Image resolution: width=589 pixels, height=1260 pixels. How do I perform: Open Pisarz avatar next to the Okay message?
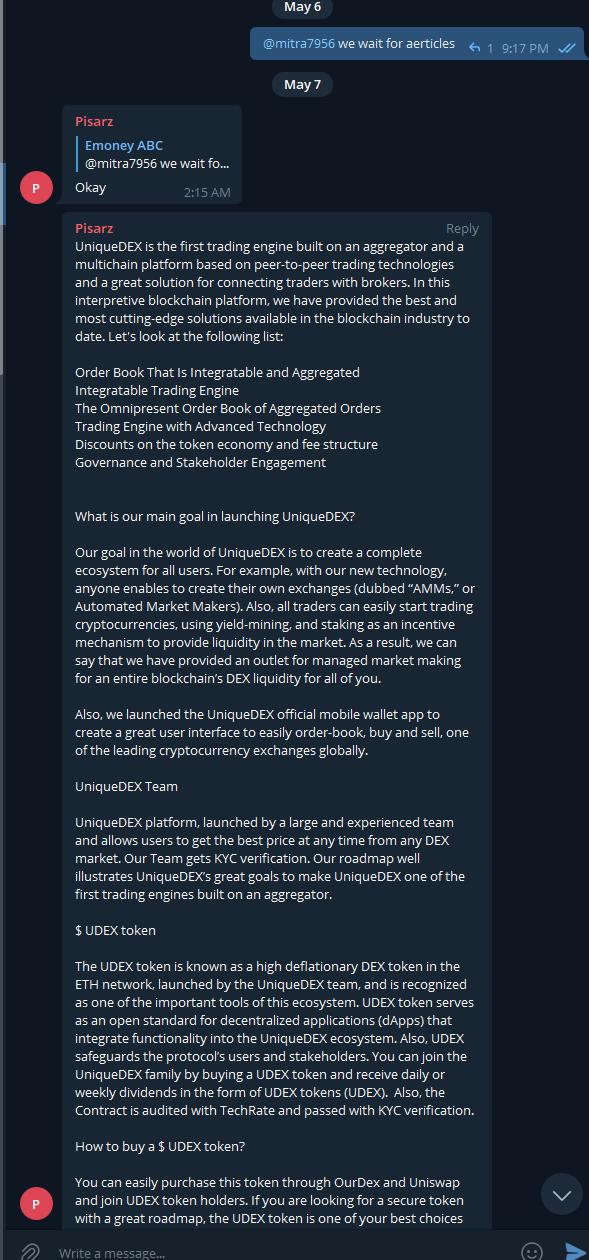pyautogui.click(x=36, y=187)
